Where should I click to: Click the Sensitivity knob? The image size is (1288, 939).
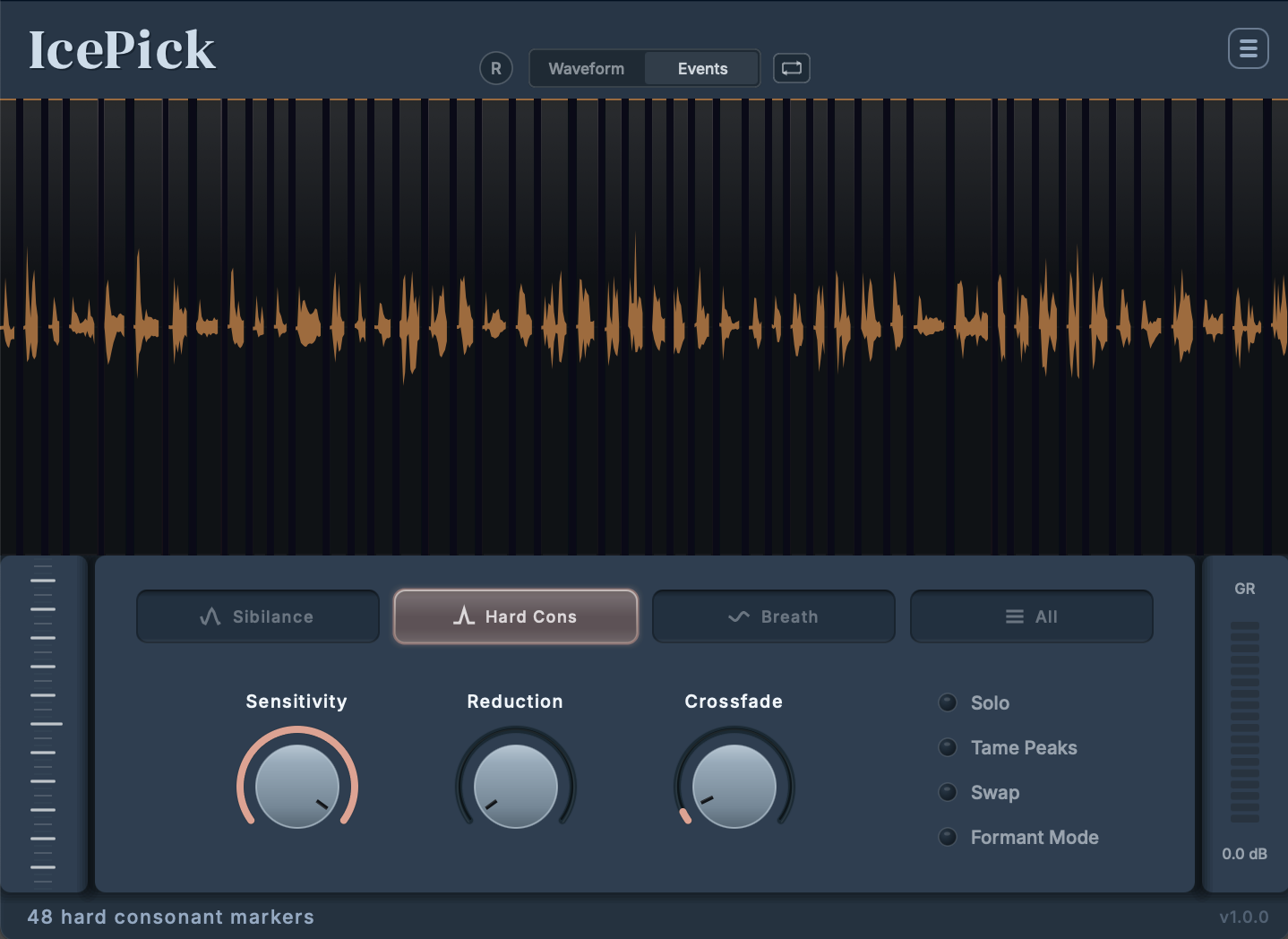point(297,787)
